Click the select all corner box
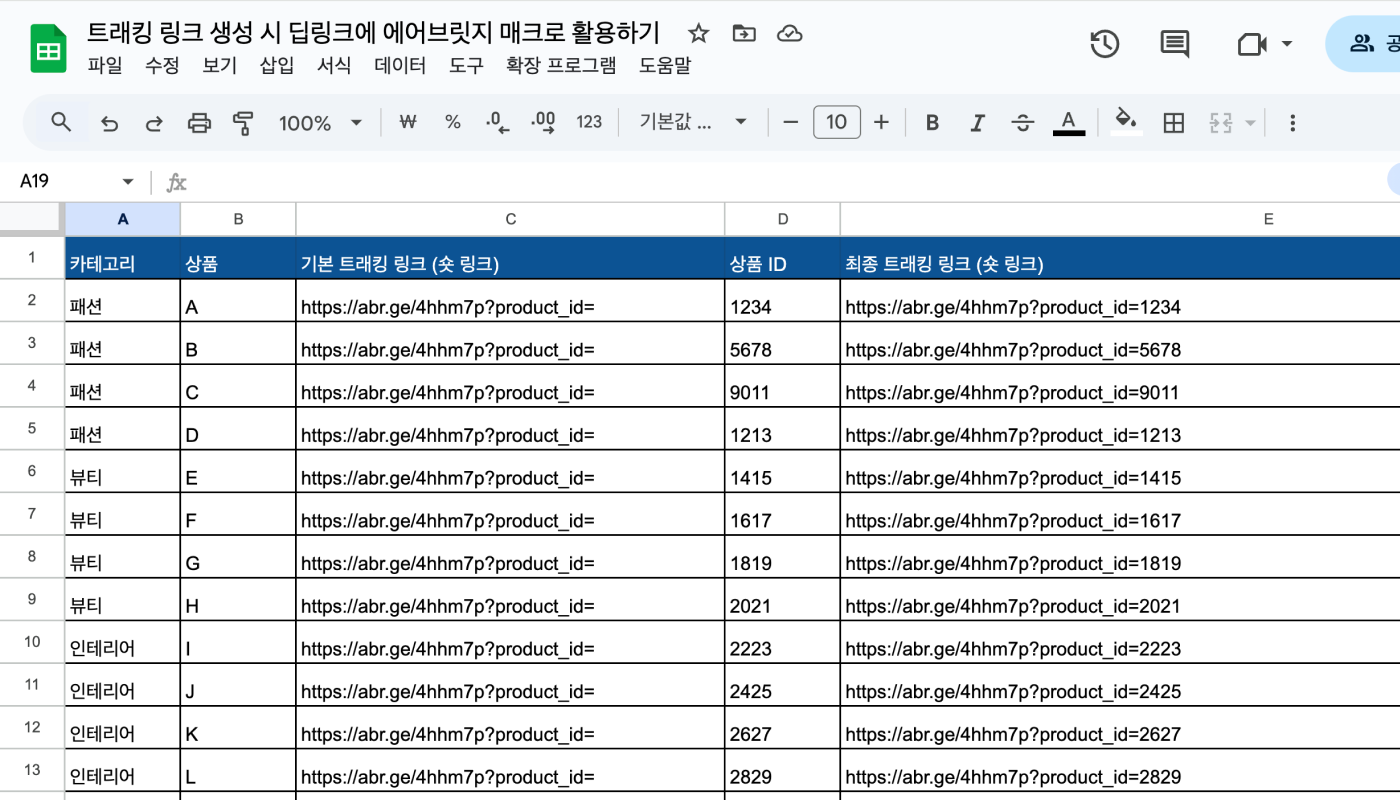Screen dimensions: 1400x800 click(32, 218)
